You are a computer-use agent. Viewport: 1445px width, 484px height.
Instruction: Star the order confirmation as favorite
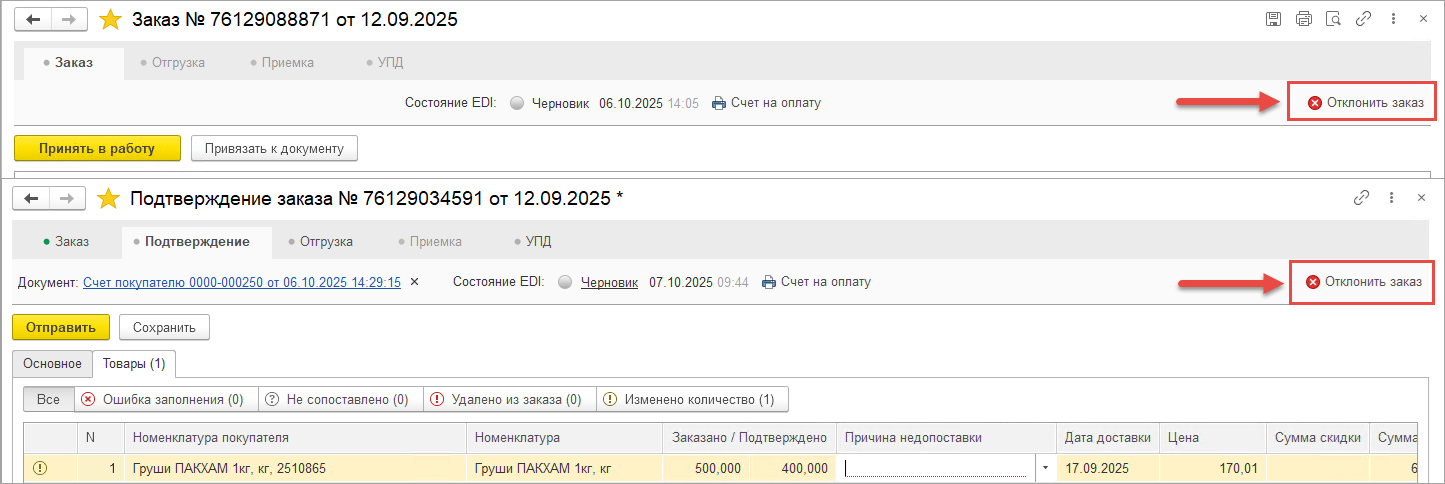[x=108, y=199]
